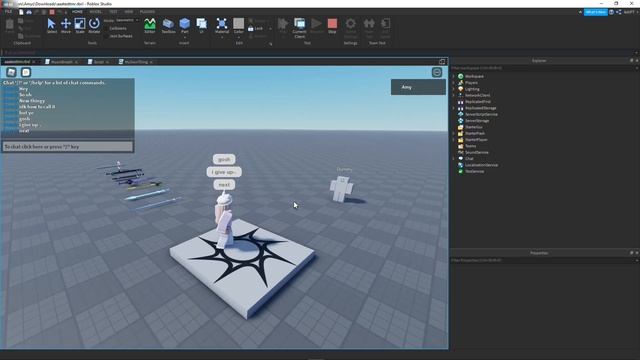Click the Paste clipboard icon

[x=9, y=26]
